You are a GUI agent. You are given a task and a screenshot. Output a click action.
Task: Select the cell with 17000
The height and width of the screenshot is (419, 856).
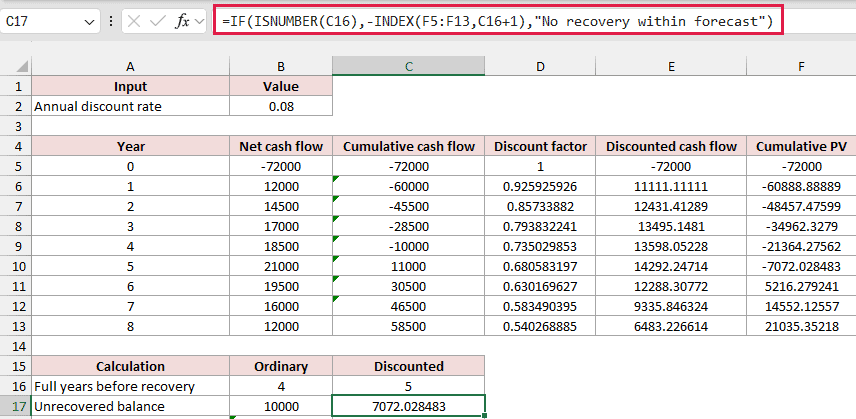pyautogui.click(x=281, y=226)
